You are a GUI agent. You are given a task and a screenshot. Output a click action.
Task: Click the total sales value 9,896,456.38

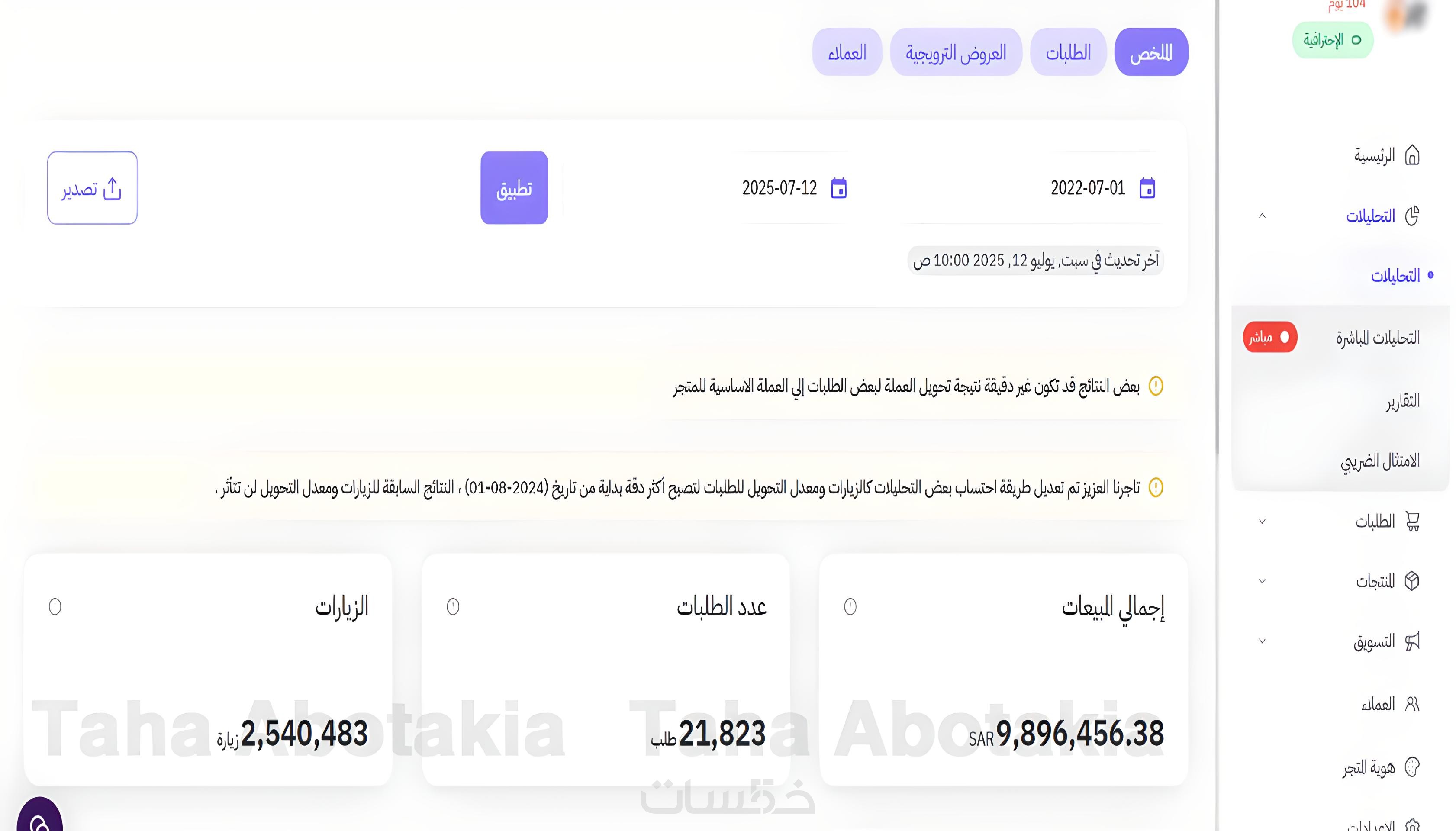coord(1079,734)
